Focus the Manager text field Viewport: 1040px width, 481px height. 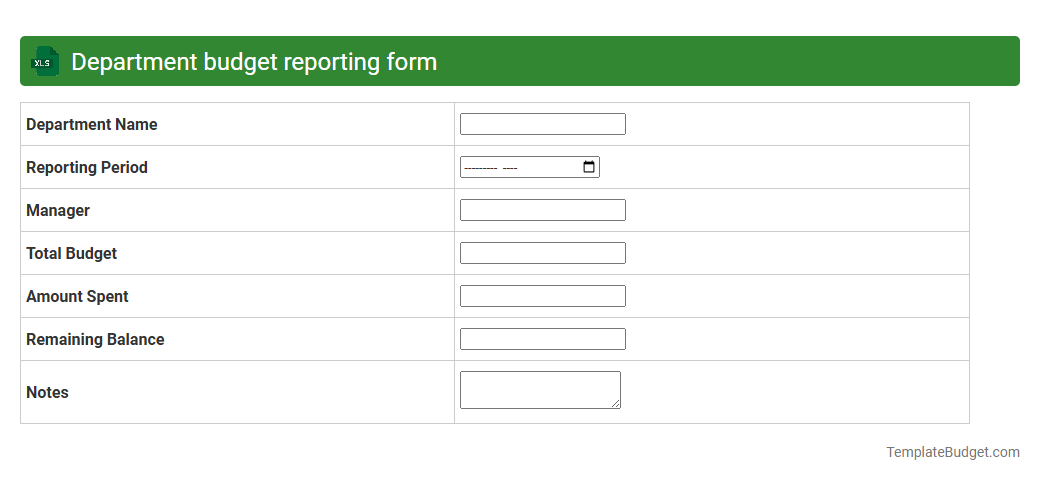click(x=543, y=210)
